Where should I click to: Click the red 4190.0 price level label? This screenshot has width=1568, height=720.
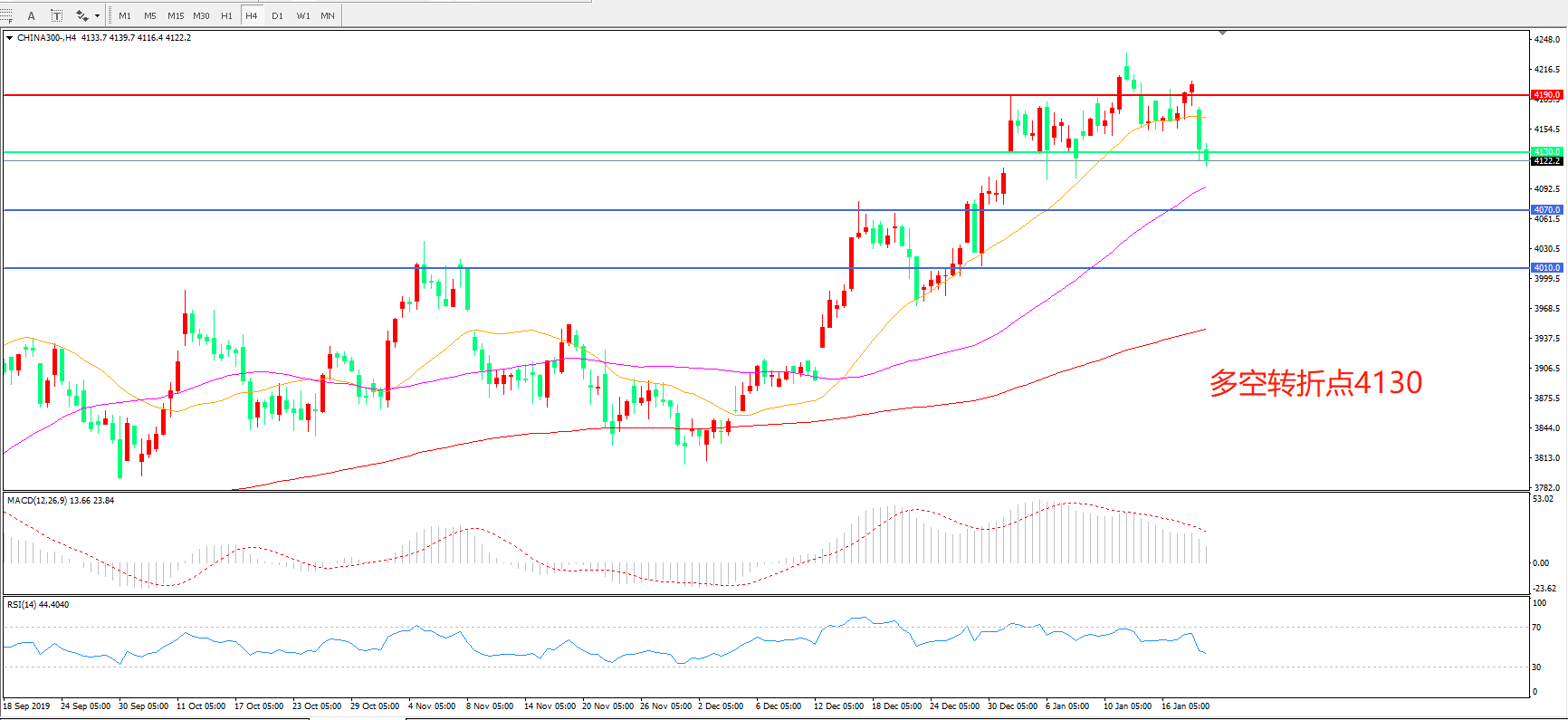pyautogui.click(x=1546, y=95)
